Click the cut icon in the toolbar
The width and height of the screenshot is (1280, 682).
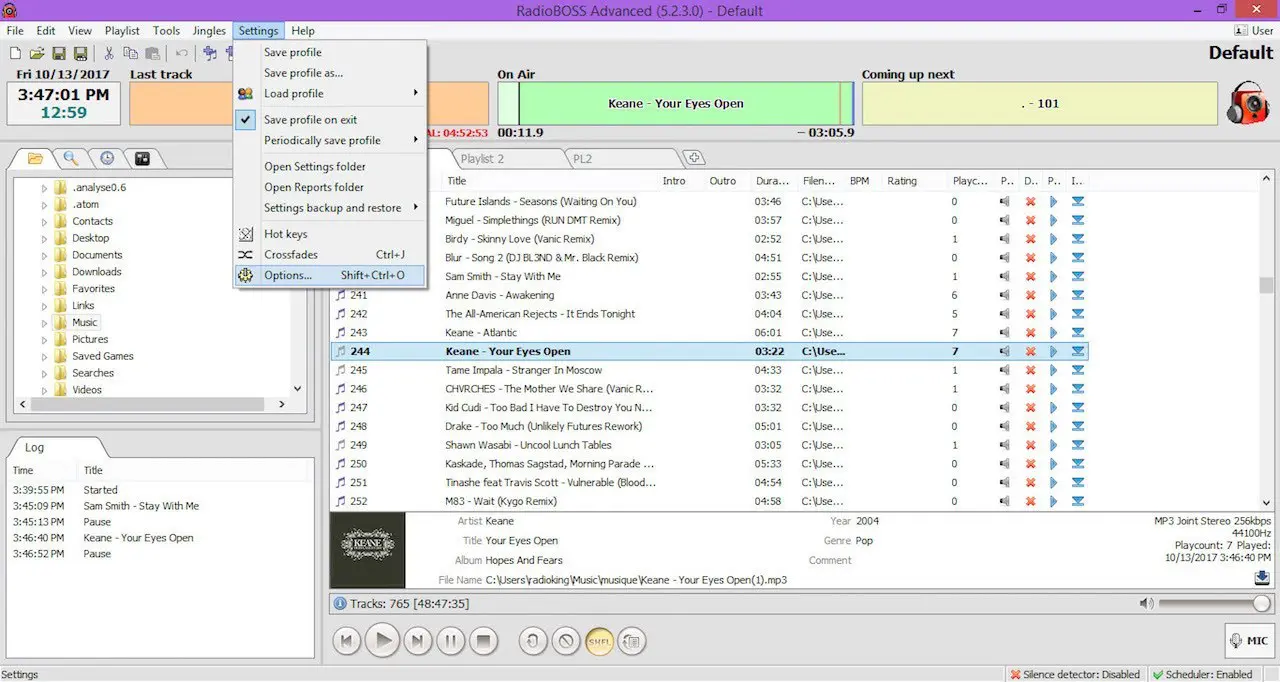point(108,52)
